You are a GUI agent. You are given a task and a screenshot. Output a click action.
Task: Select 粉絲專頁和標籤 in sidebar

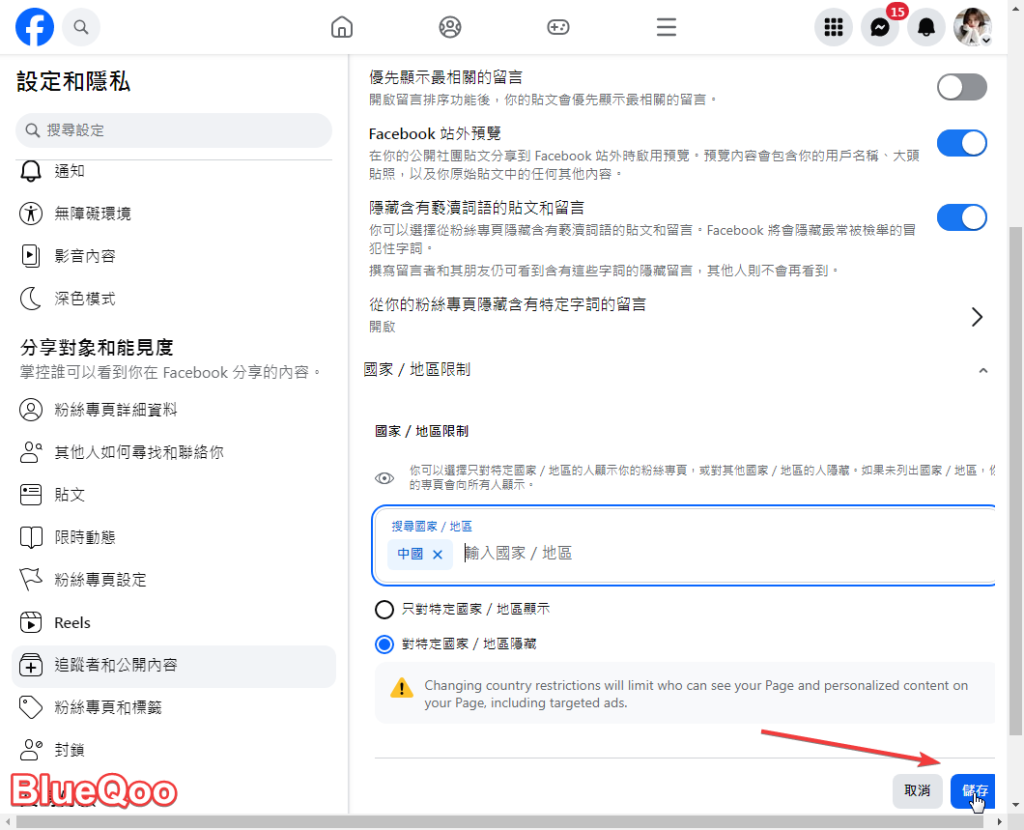pyautogui.click(x=108, y=707)
